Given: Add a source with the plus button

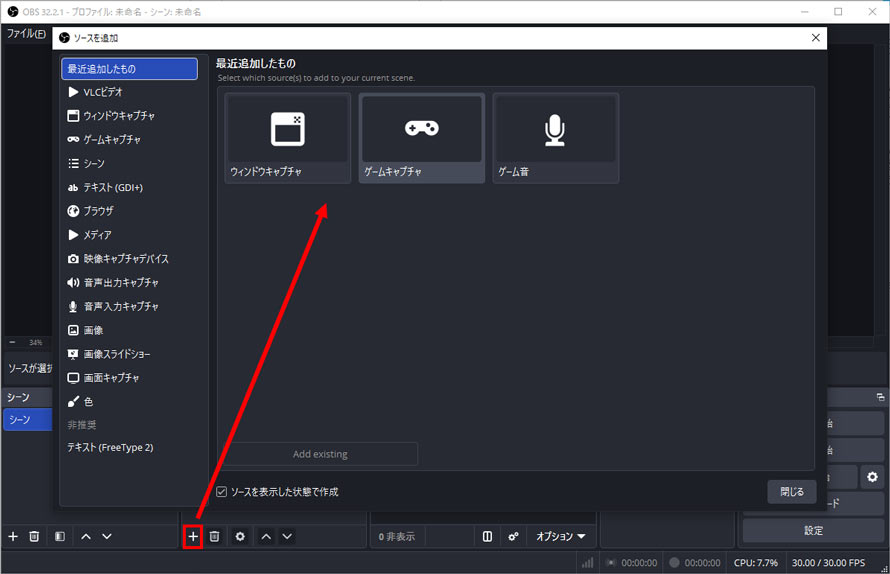Looking at the screenshot, I should pyautogui.click(x=193, y=537).
